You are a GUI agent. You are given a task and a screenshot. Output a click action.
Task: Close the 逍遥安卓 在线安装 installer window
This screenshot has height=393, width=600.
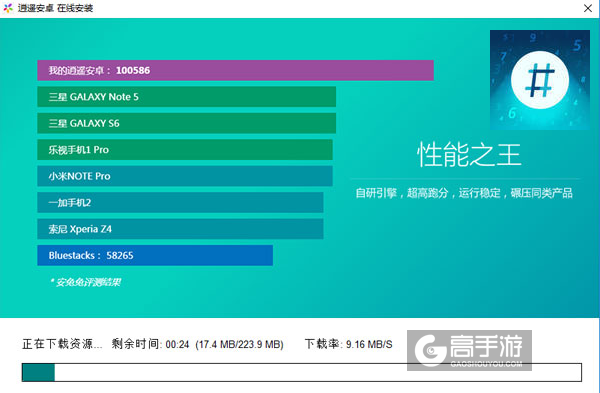point(588,8)
